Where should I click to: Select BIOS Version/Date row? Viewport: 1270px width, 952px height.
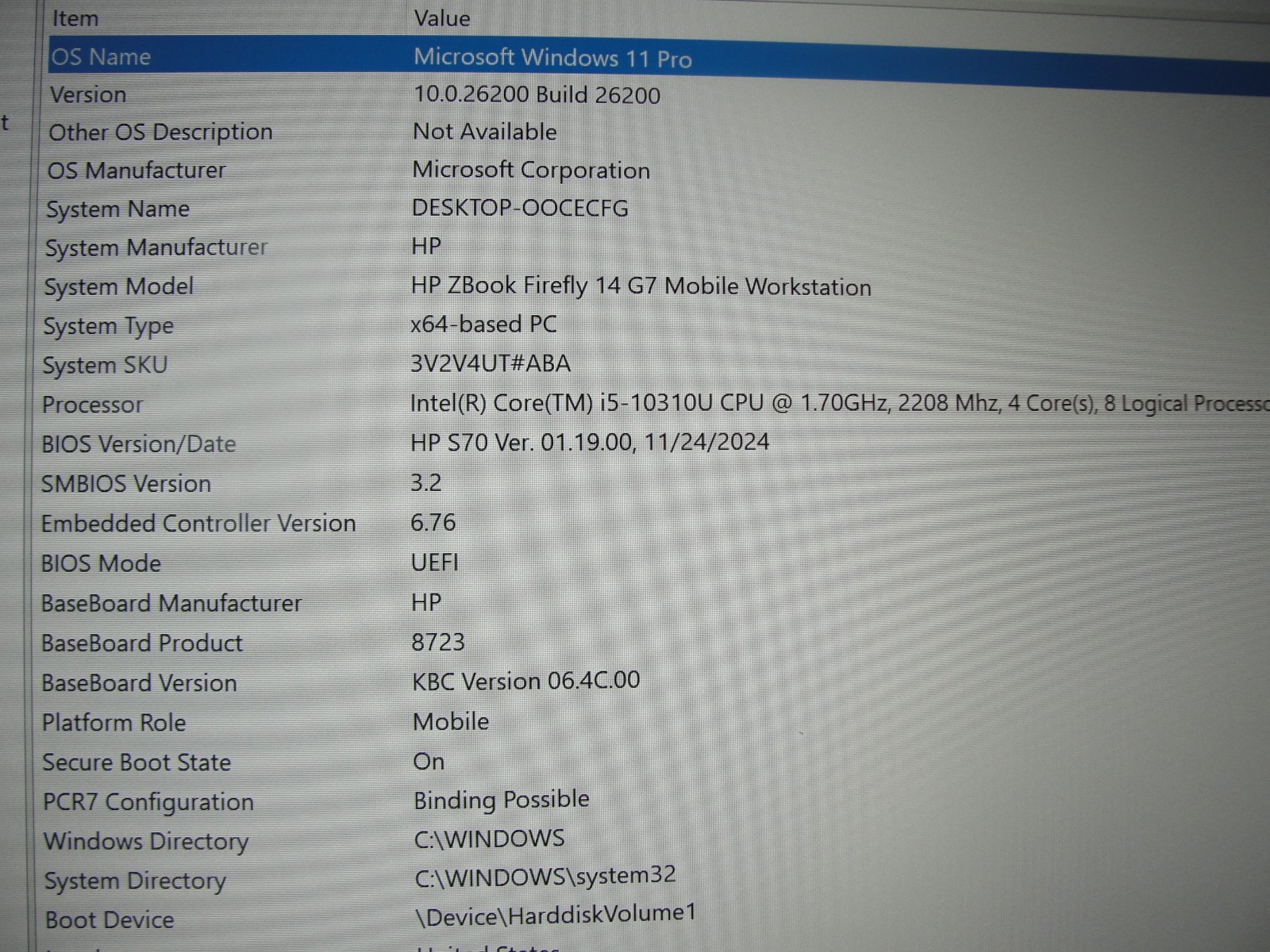coord(139,443)
